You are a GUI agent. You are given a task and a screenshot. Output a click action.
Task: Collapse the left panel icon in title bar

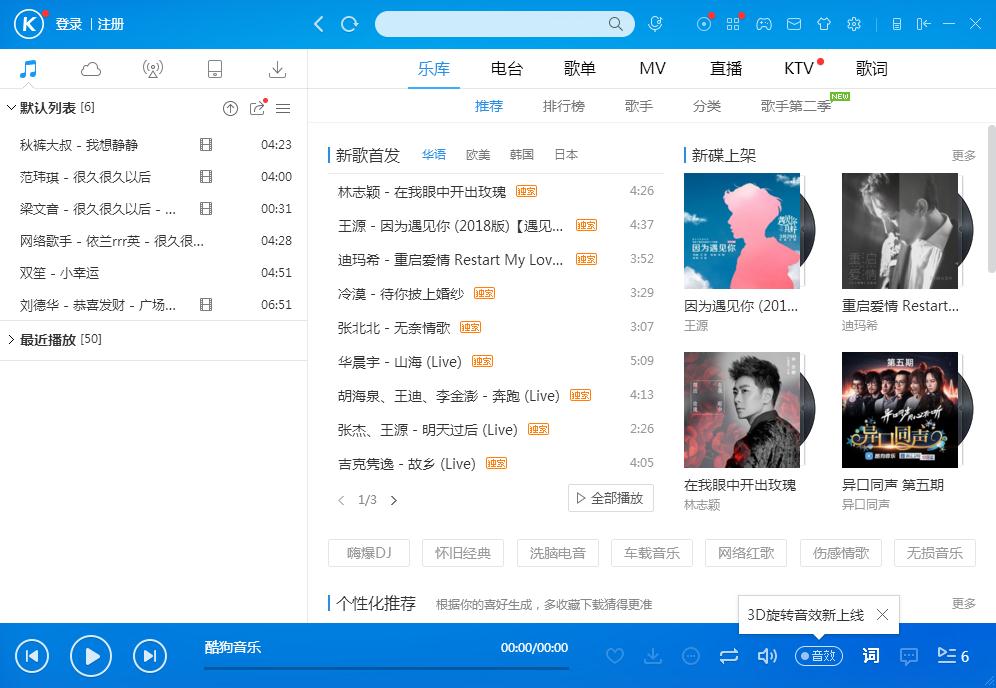[923, 24]
